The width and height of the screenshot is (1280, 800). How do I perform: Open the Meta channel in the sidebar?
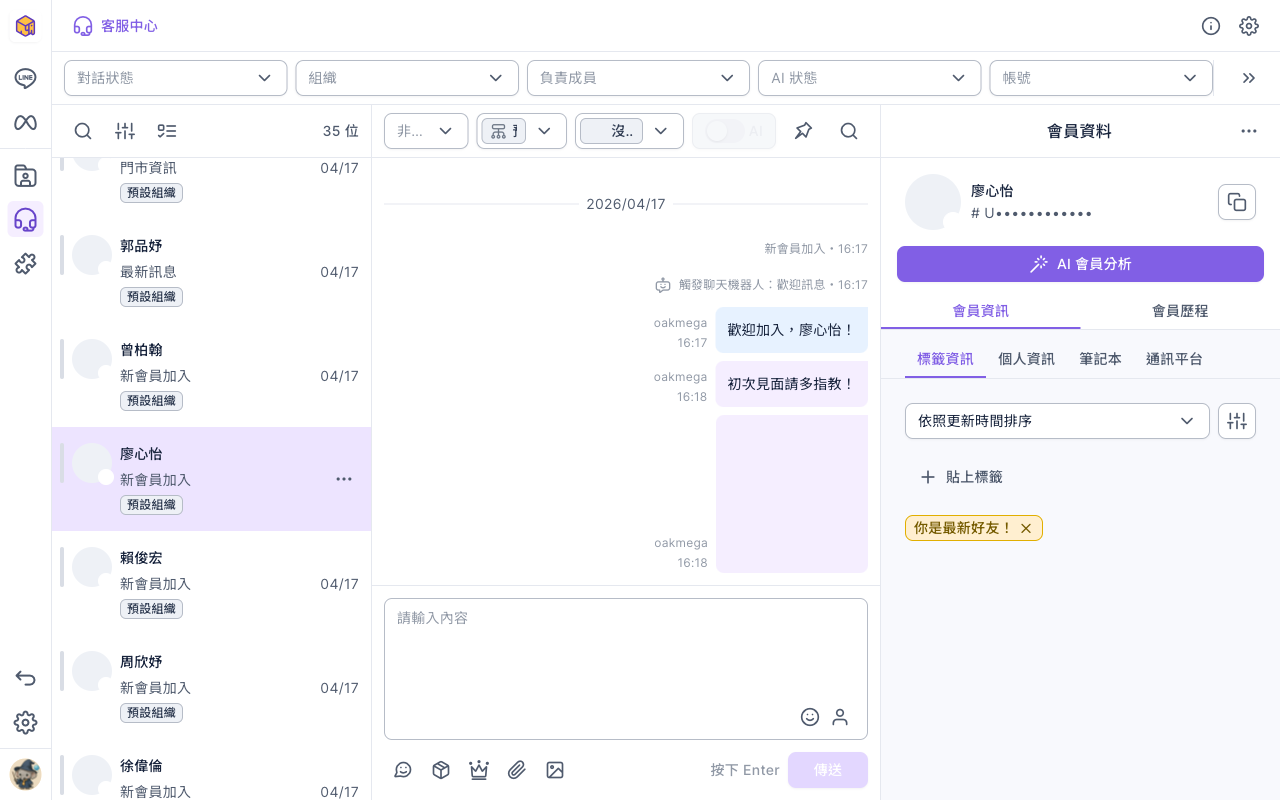(25, 123)
